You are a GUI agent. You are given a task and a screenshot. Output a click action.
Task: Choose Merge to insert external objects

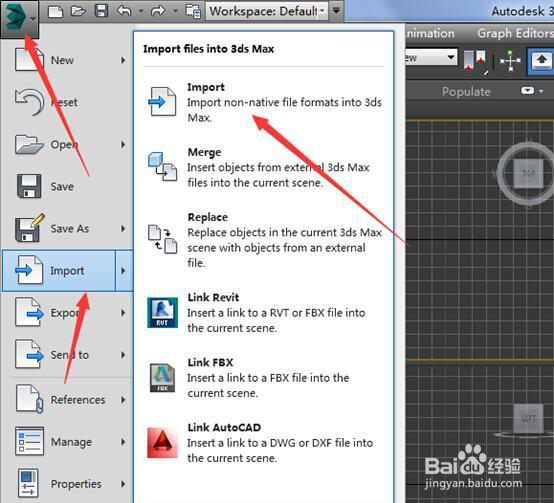(x=265, y=167)
